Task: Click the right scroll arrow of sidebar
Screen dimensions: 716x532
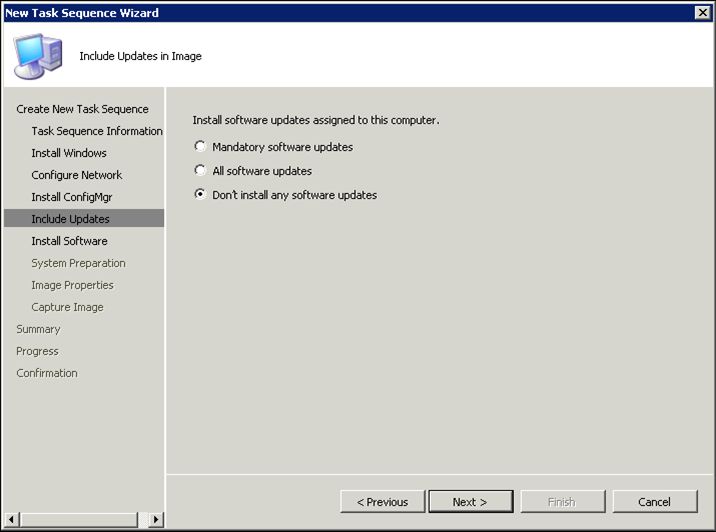Action: pyautogui.click(x=156, y=519)
